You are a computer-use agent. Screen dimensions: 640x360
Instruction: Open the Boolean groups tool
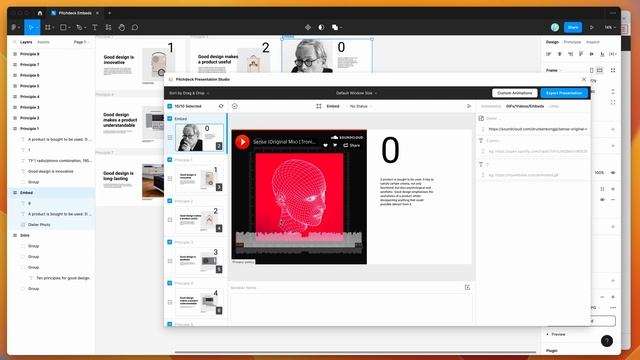[x=335, y=27]
